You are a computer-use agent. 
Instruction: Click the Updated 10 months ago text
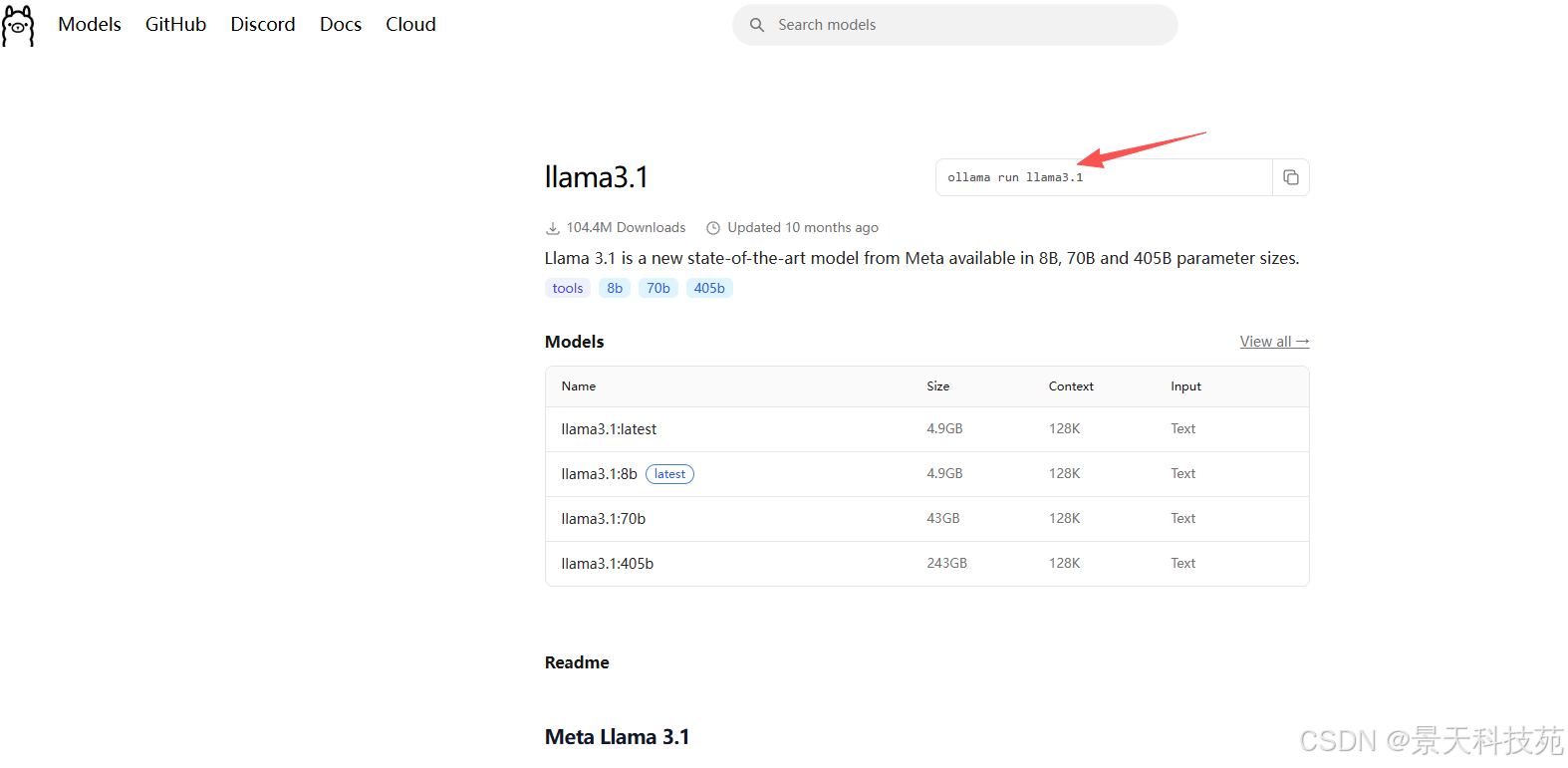coord(803,228)
